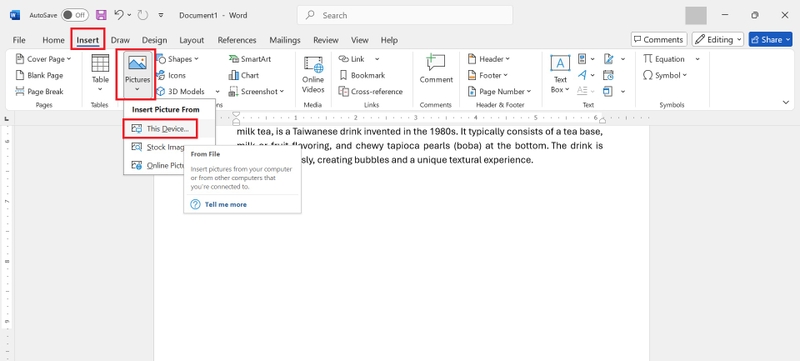Screen dimensions: 800x361
Task: Collapse the ribbon with the chevron
Action: pos(786,102)
